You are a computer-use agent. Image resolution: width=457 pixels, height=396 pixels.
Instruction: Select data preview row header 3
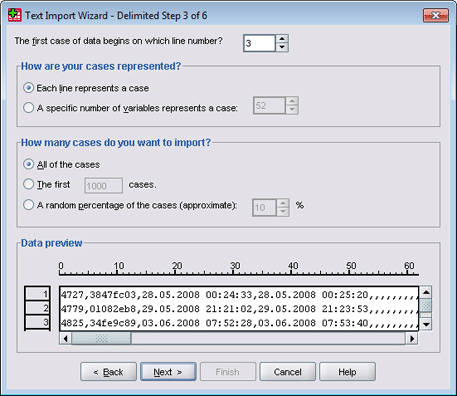click(37, 322)
